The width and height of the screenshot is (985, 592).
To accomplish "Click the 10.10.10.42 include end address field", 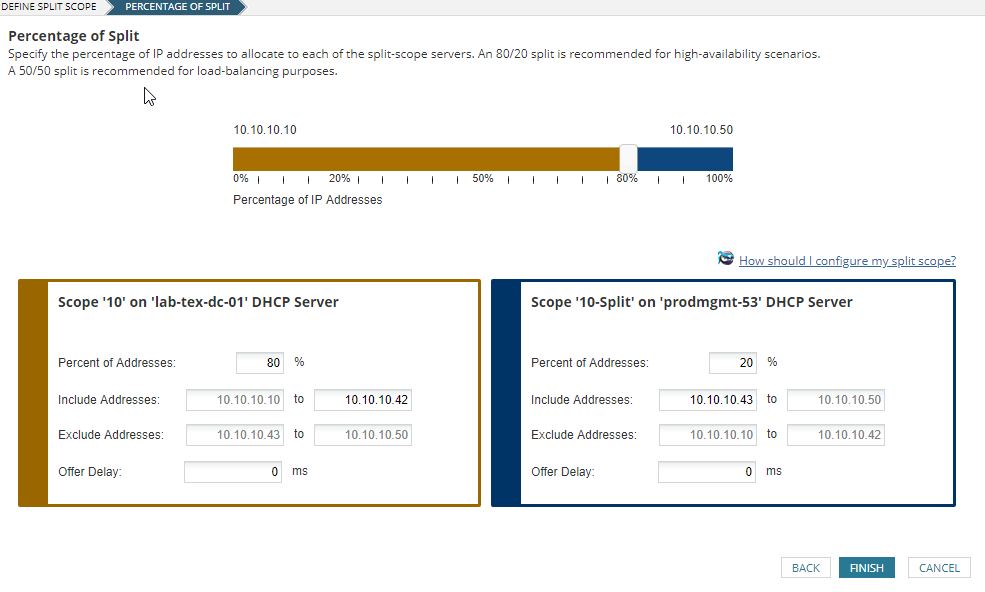I will (x=362, y=400).
